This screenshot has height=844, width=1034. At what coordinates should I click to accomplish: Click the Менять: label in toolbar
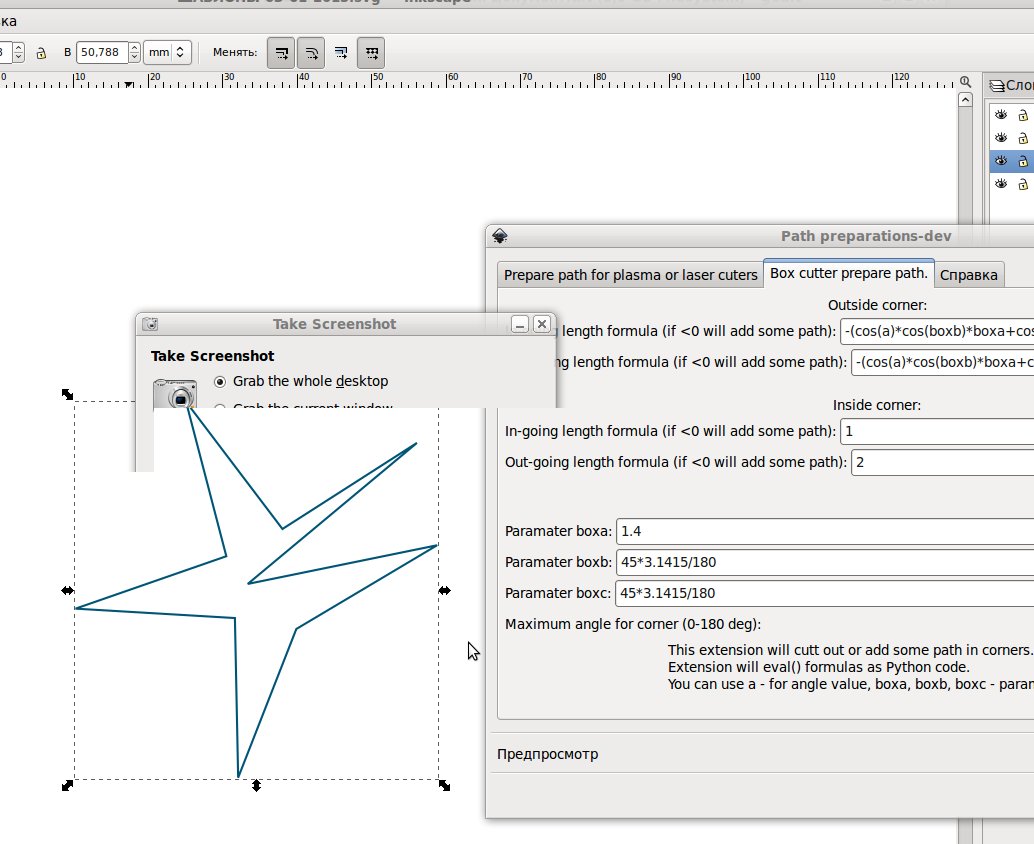coord(235,52)
